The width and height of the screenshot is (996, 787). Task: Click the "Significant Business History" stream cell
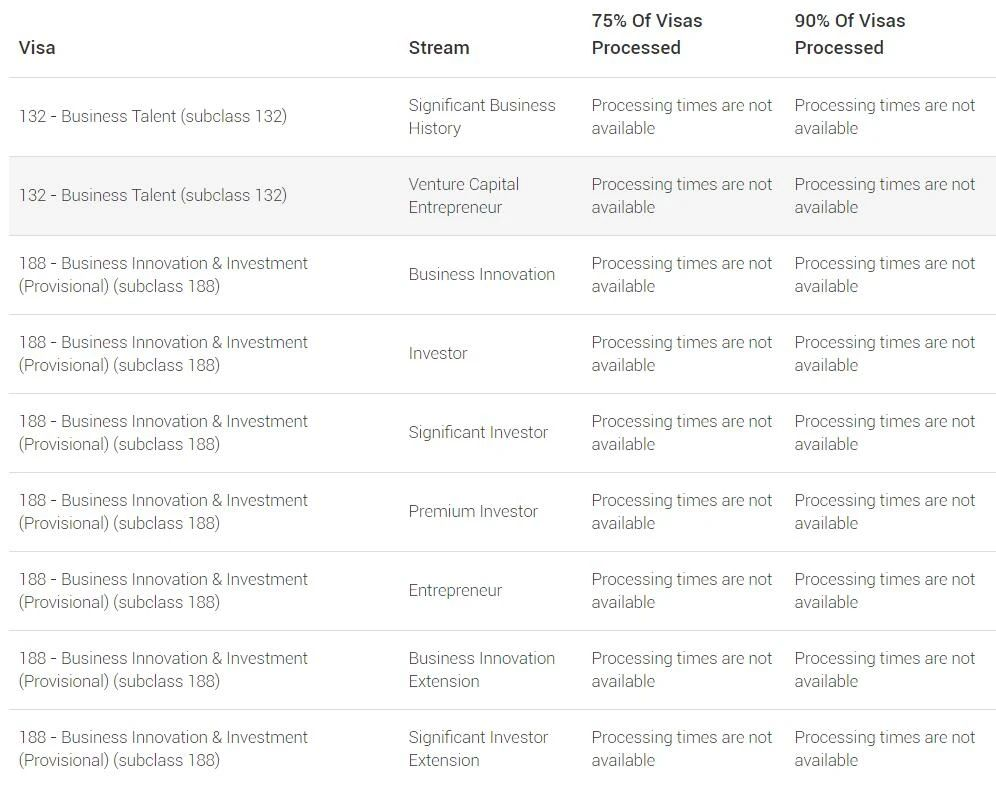tap(481, 117)
